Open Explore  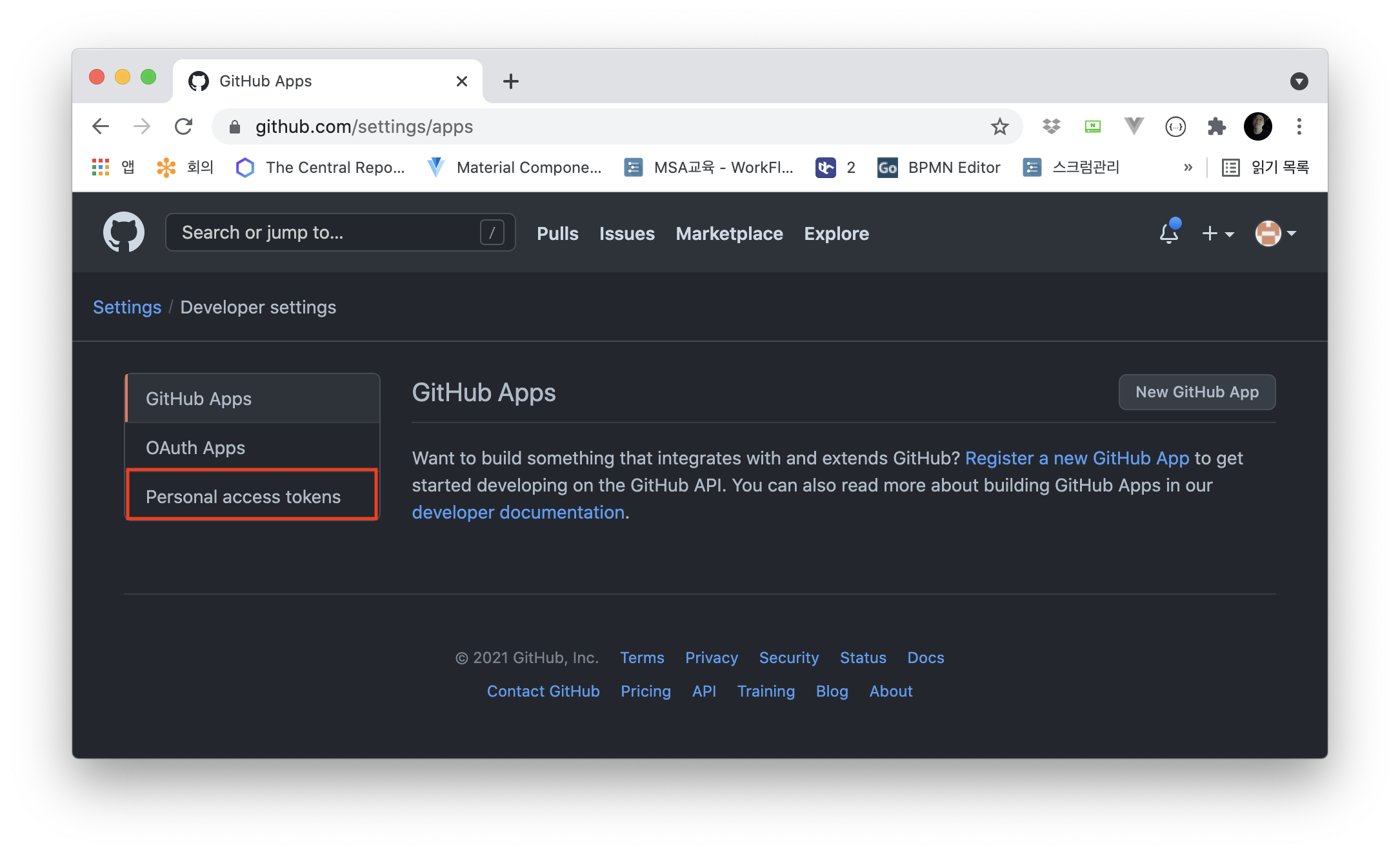coord(836,233)
